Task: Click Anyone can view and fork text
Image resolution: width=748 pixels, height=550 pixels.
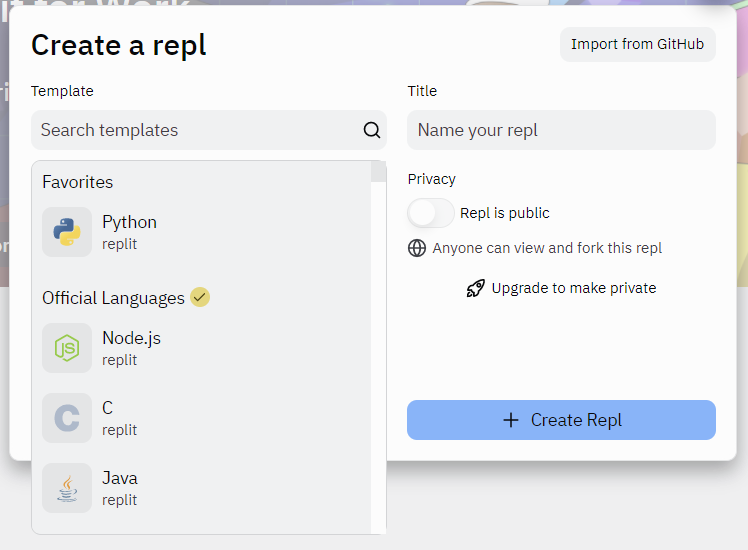Action: (x=547, y=248)
